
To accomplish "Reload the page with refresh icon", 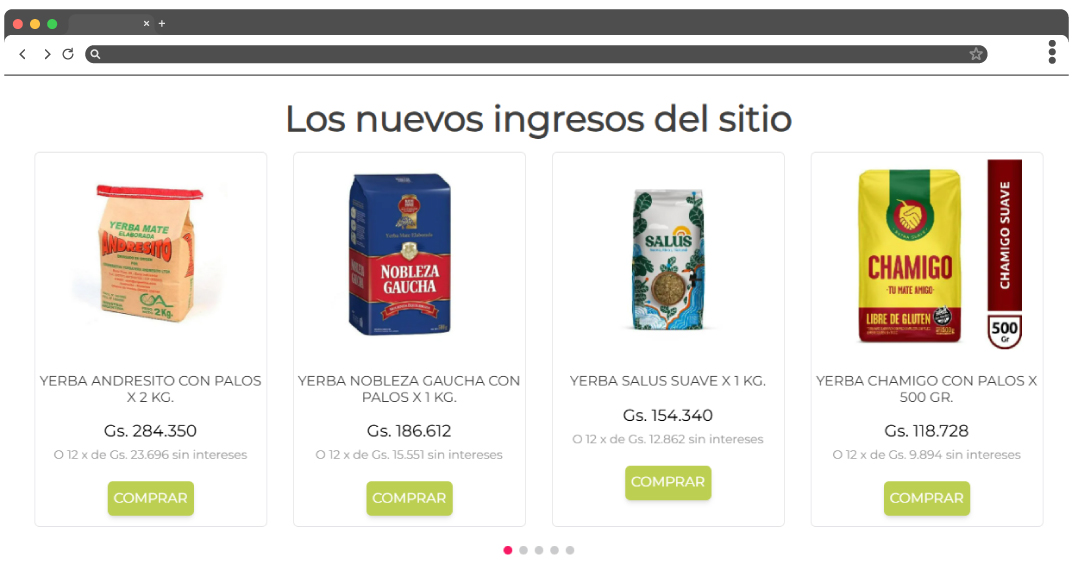I will (x=68, y=54).
